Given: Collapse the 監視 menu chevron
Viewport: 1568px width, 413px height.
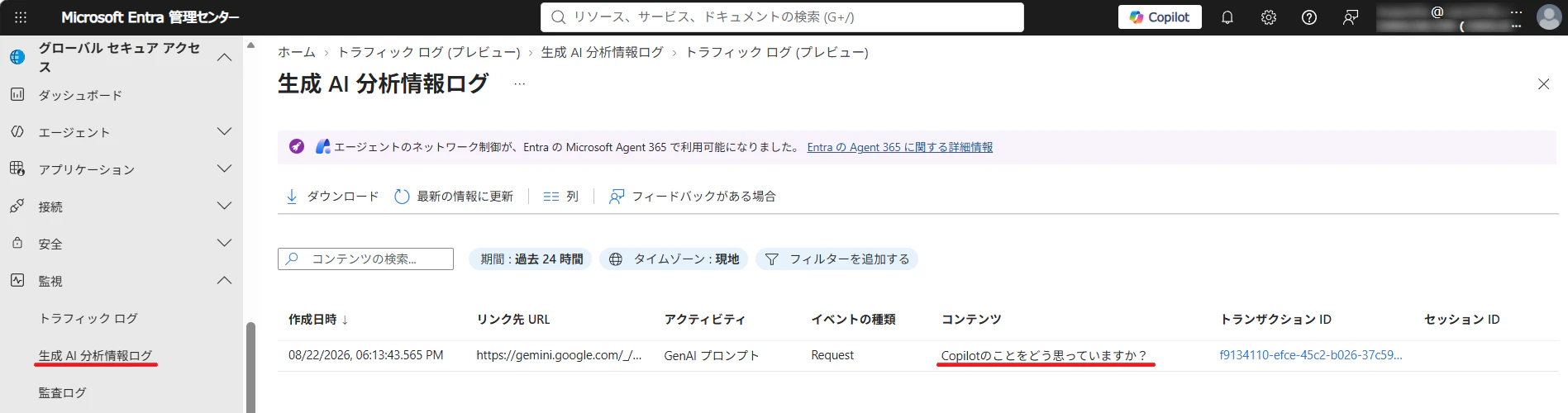Looking at the screenshot, I should point(224,280).
